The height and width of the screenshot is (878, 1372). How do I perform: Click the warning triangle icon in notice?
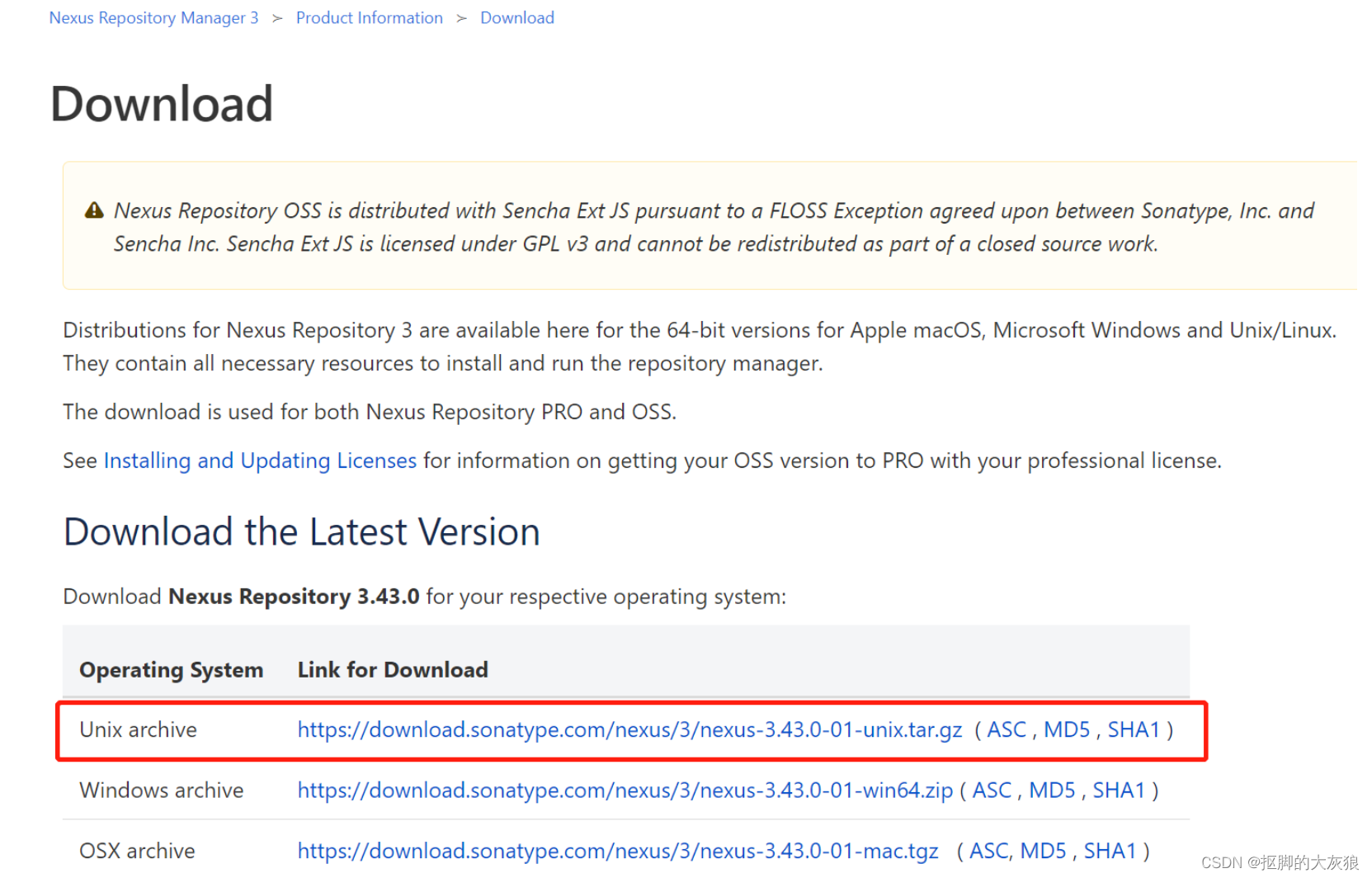[94, 210]
